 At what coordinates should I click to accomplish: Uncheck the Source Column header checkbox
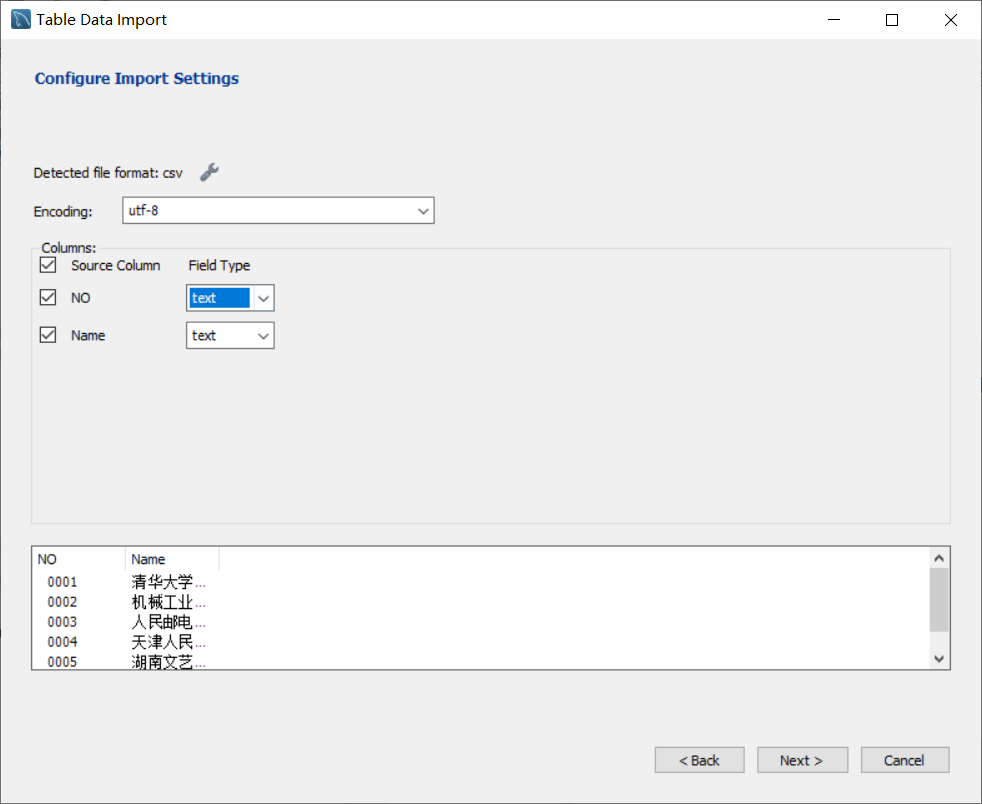click(x=47, y=264)
